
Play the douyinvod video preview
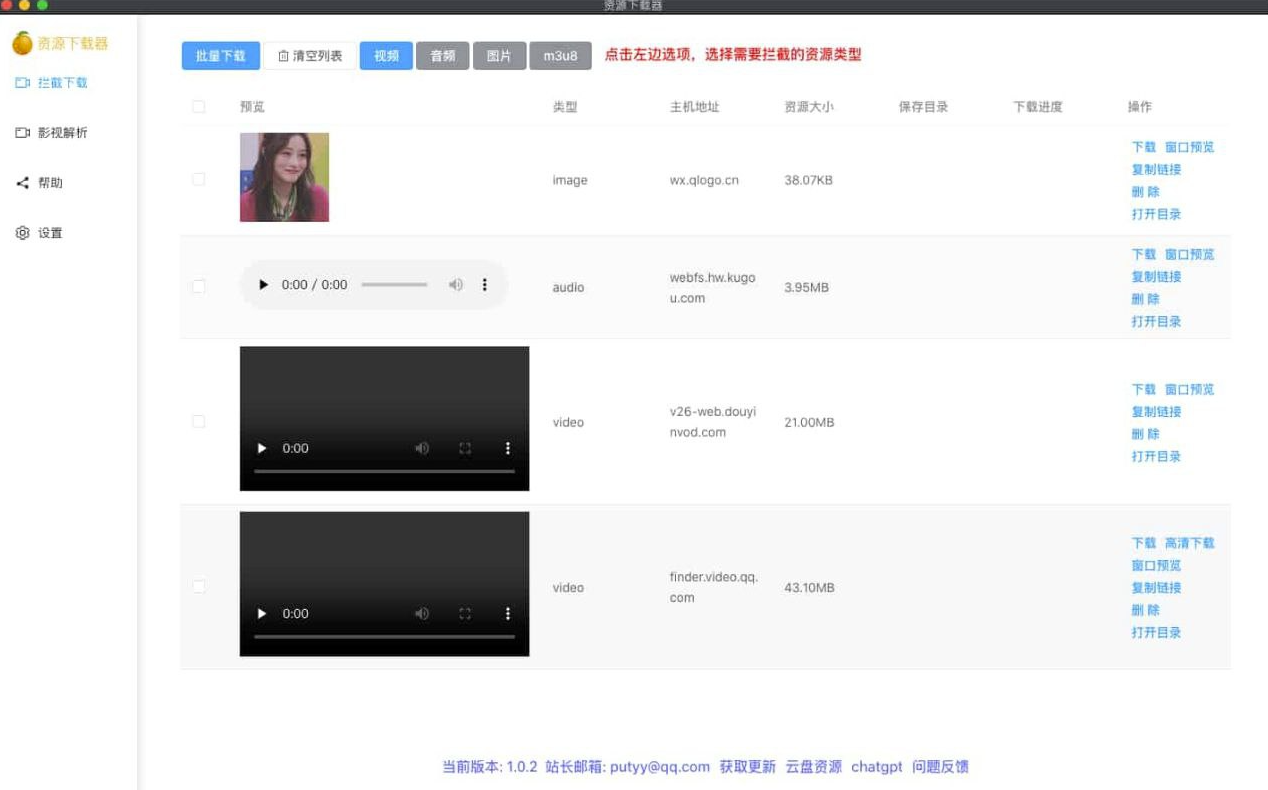pos(263,448)
